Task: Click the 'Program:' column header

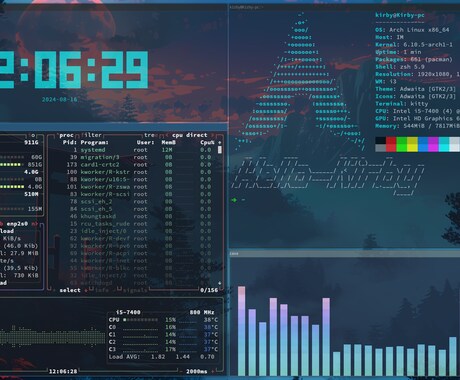Action: 95,142
